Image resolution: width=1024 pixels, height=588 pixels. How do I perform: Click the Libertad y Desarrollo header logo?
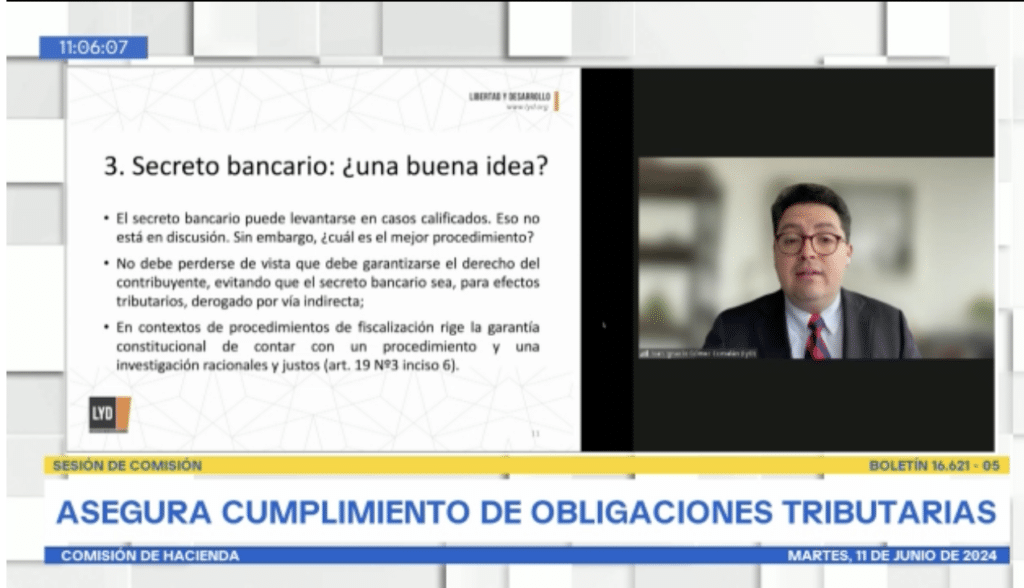tap(509, 97)
